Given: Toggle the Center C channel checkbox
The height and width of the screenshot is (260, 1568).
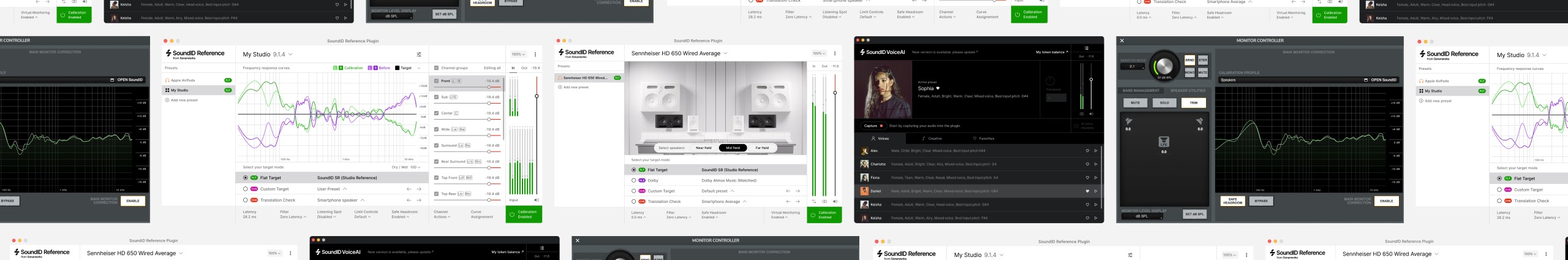Looking at the screenshot, I should click(x=436, y=113).
